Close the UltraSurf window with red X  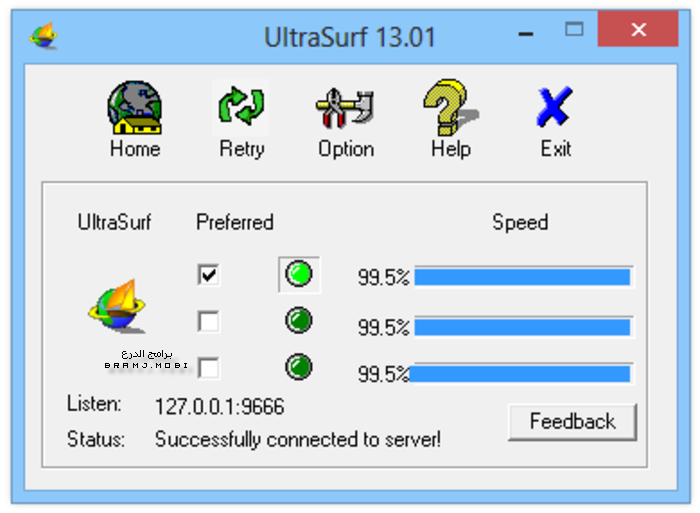(638, 29)
